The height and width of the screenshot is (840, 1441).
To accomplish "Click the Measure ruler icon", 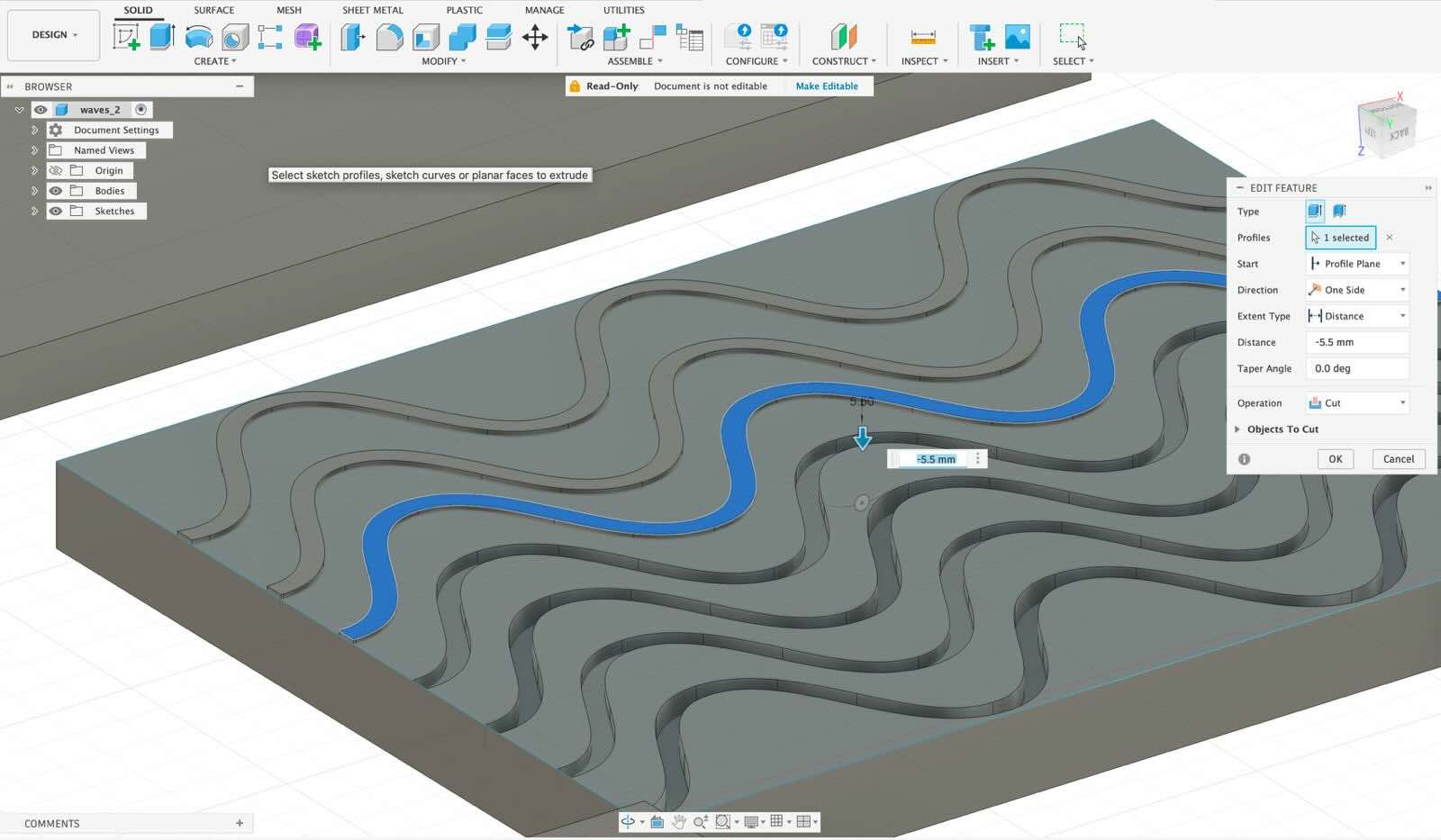I will coord(923,37).
